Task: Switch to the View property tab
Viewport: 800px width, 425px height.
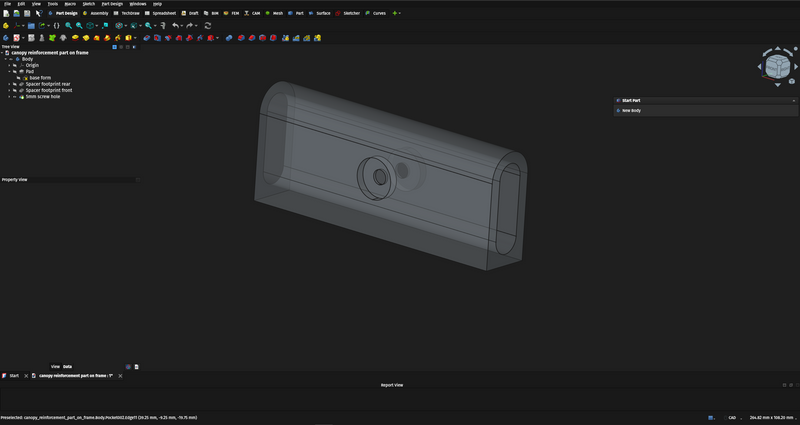Action: (x=55, y=366)
